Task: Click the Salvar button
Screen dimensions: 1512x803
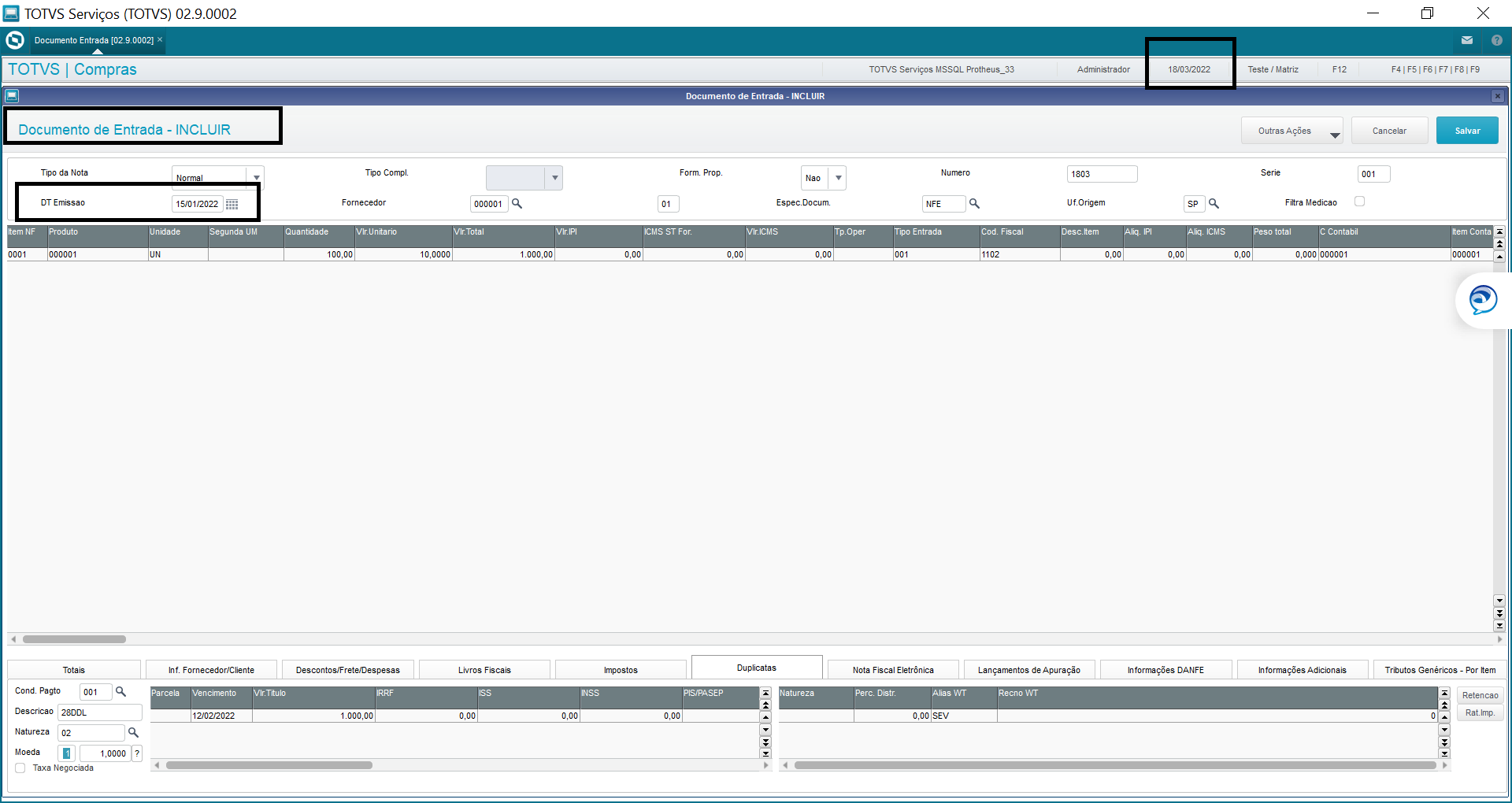Action: click(x=1467, y=131)
